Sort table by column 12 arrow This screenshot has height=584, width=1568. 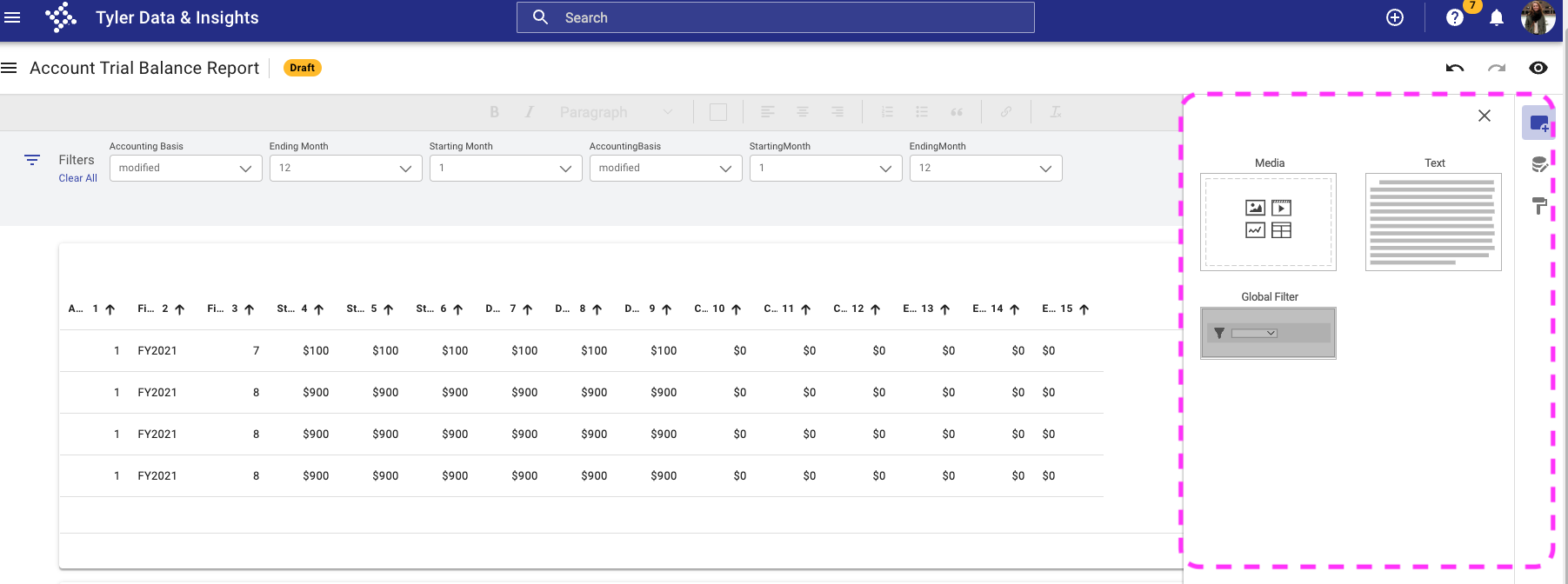coord(876,309)
